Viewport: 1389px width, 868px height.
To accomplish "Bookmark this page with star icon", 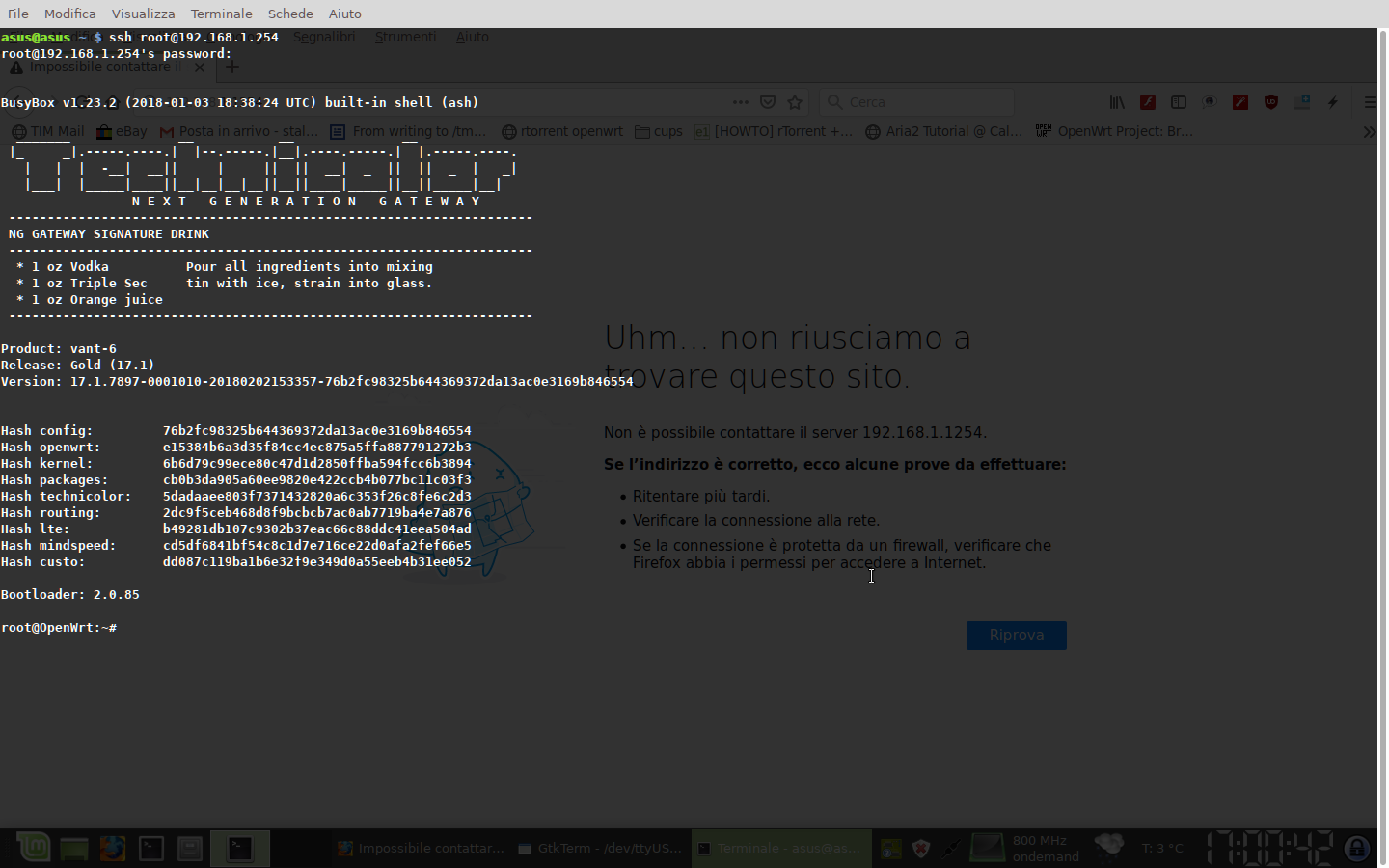I will tap(795, 102).
